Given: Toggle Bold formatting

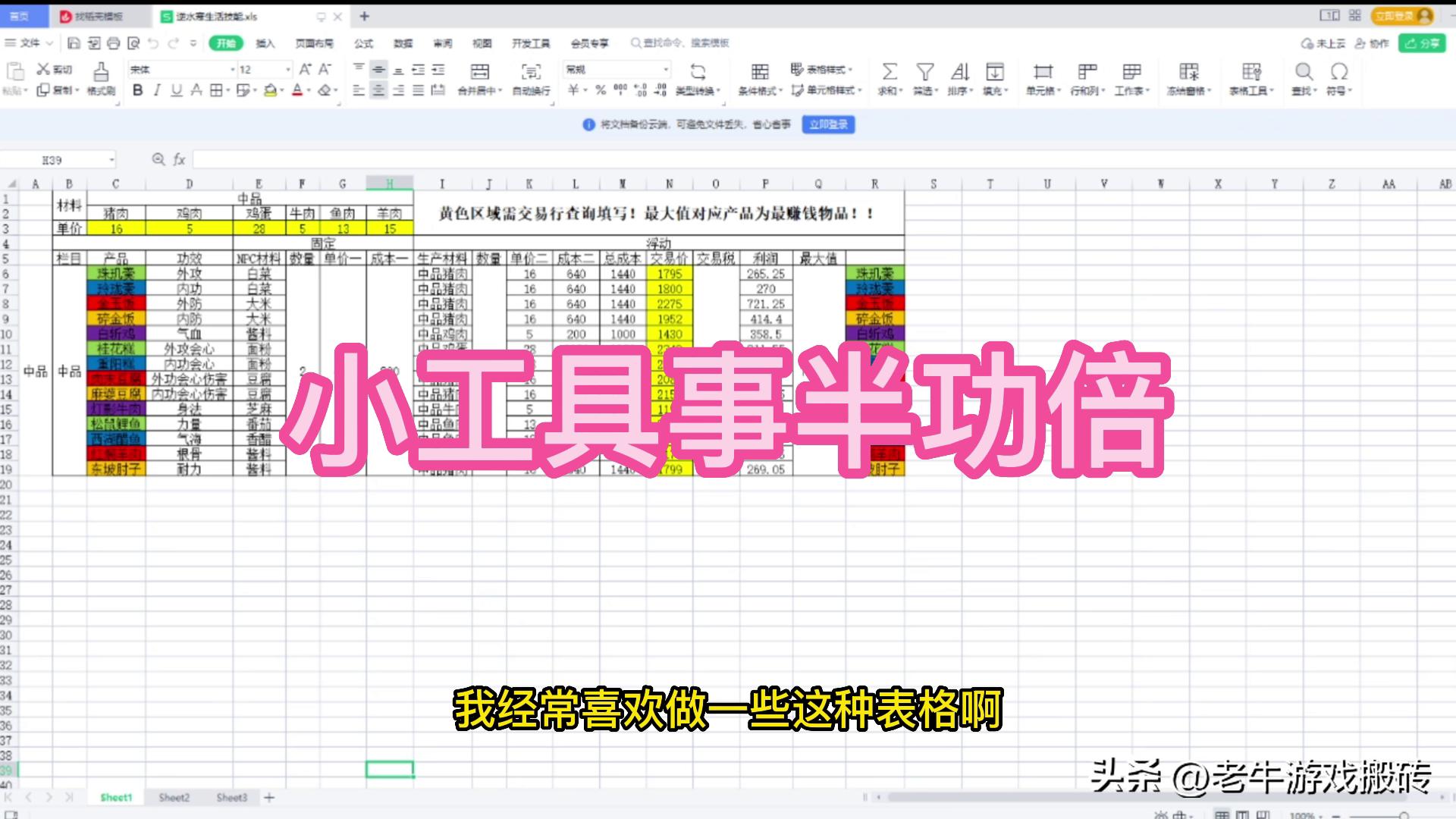Looking at the screenshot, I should pos(137,89).
